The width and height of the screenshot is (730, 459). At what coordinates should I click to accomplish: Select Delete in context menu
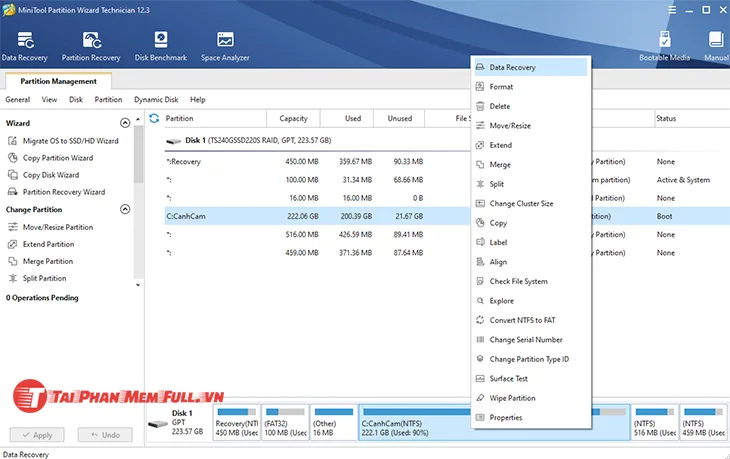click(531, 106)
